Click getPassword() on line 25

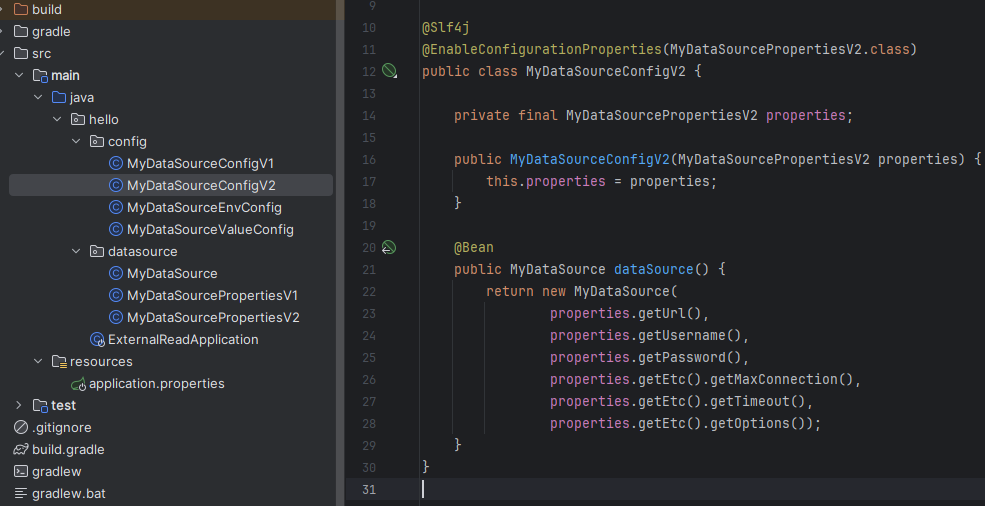tap(690, 357)
